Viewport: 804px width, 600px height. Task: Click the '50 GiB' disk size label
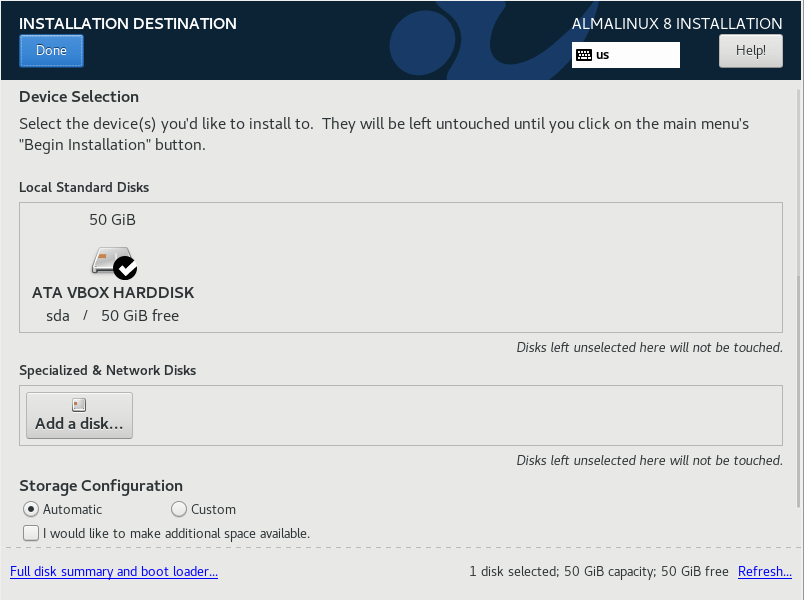(x=112, y=219)
